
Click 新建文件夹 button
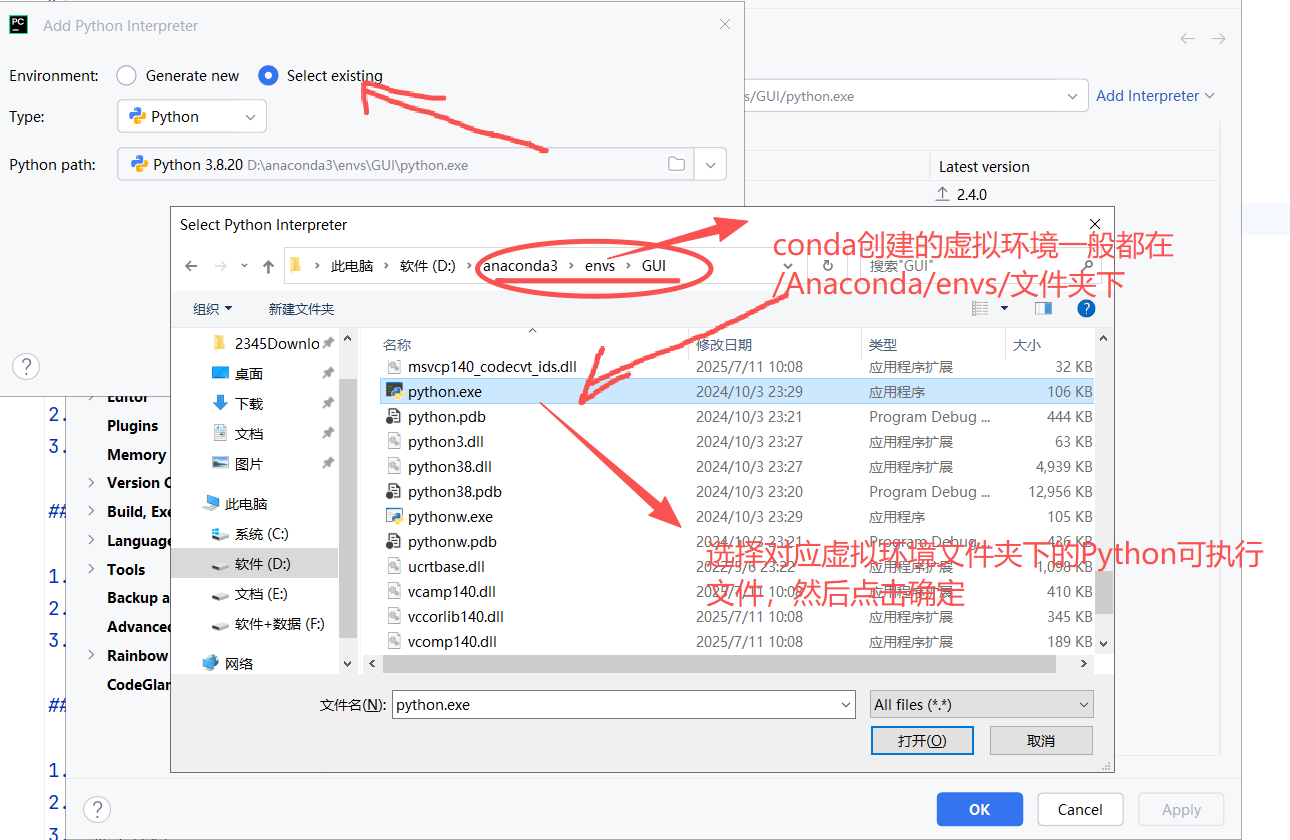(301, 309)
